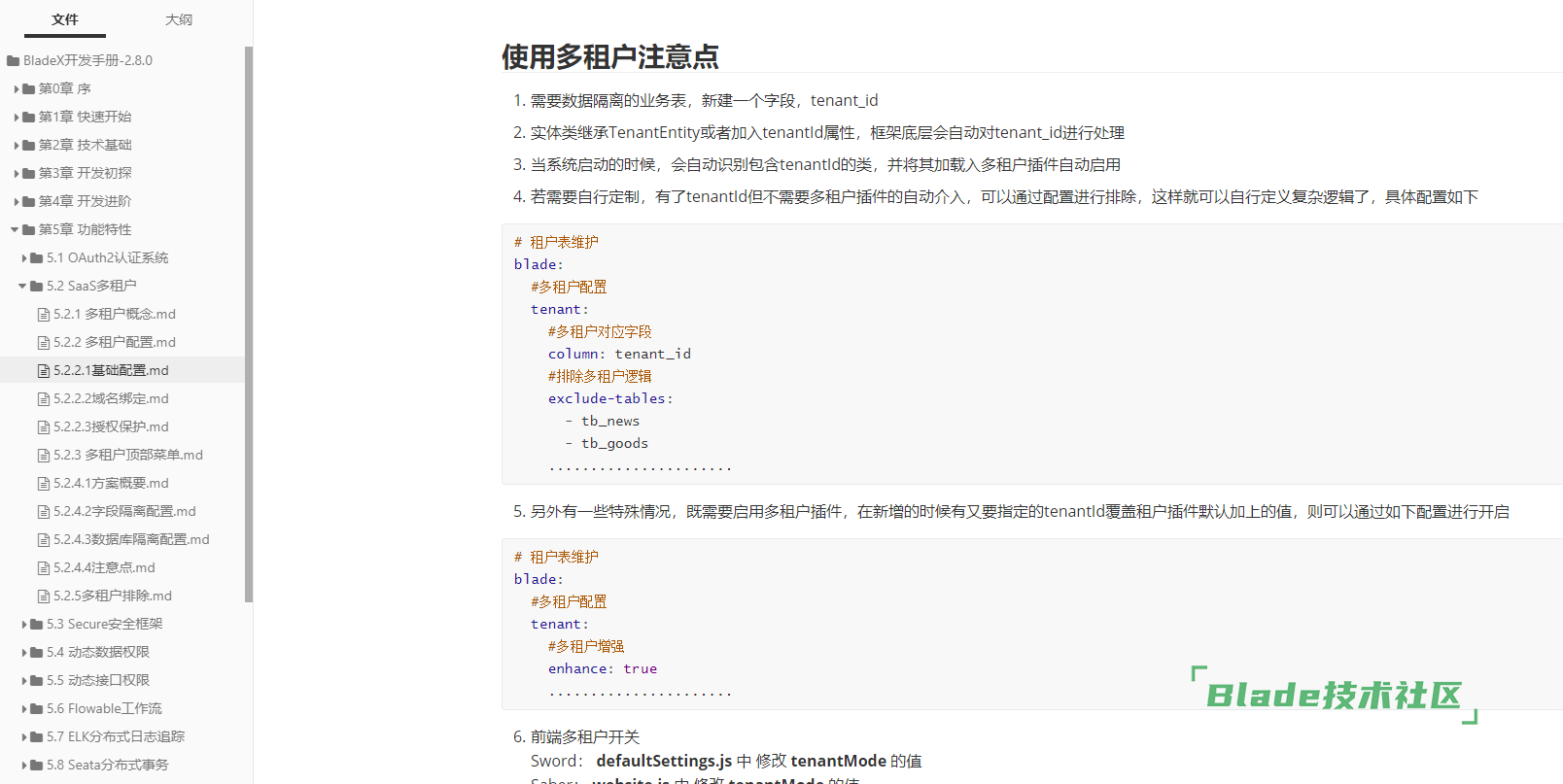The width and height of the screenshot is (1563, 784).
Task: Click code line column: tenant_id
Action: point(619,354)
